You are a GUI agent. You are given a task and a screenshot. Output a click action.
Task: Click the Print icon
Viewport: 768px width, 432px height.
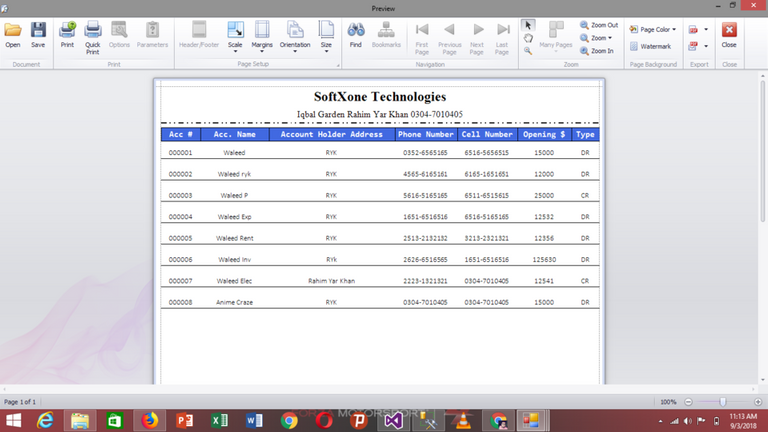67,34
